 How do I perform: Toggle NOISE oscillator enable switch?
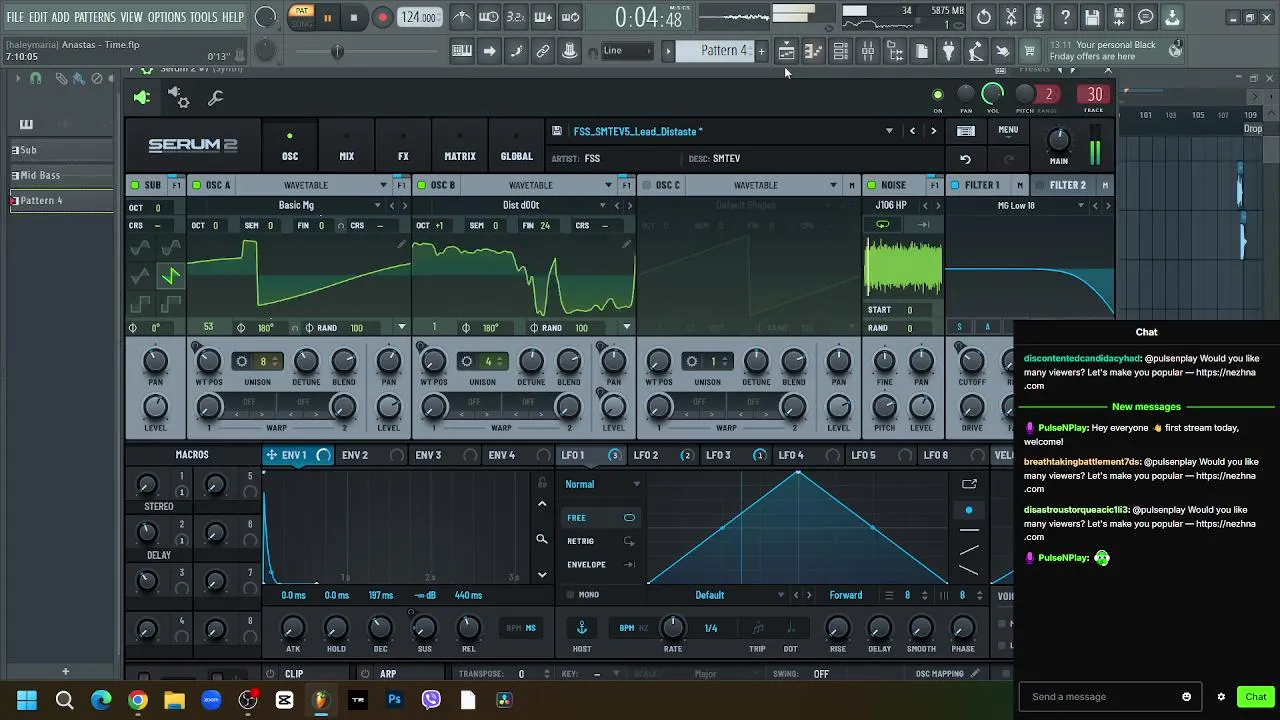pos(872,185)
